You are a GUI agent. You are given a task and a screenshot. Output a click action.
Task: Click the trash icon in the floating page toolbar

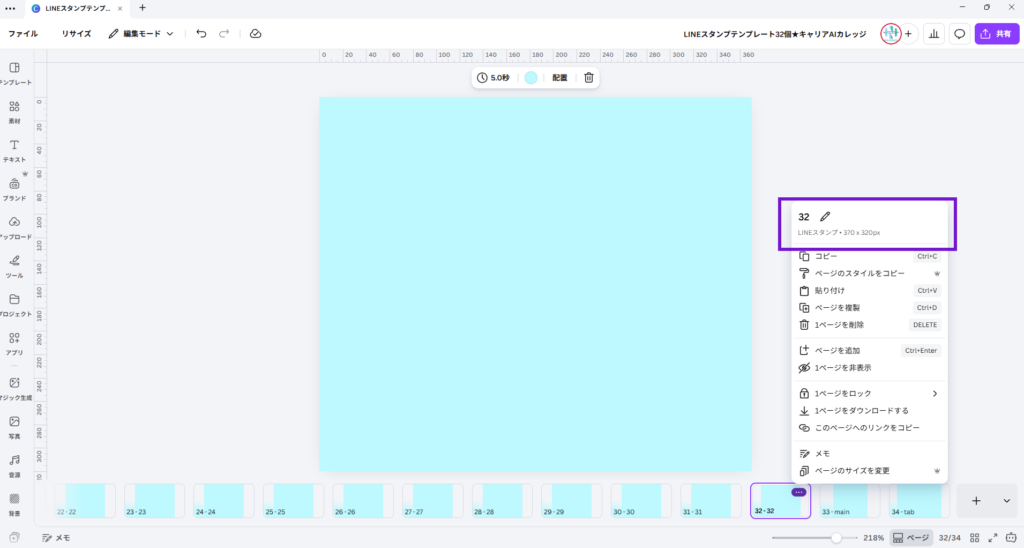[589, 77]
